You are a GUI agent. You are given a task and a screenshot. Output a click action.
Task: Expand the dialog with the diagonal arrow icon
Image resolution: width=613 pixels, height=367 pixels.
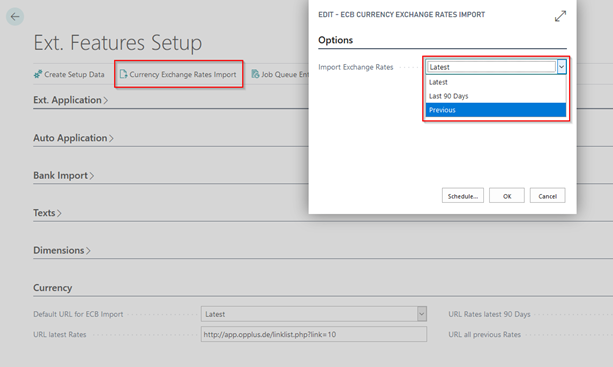560,16
